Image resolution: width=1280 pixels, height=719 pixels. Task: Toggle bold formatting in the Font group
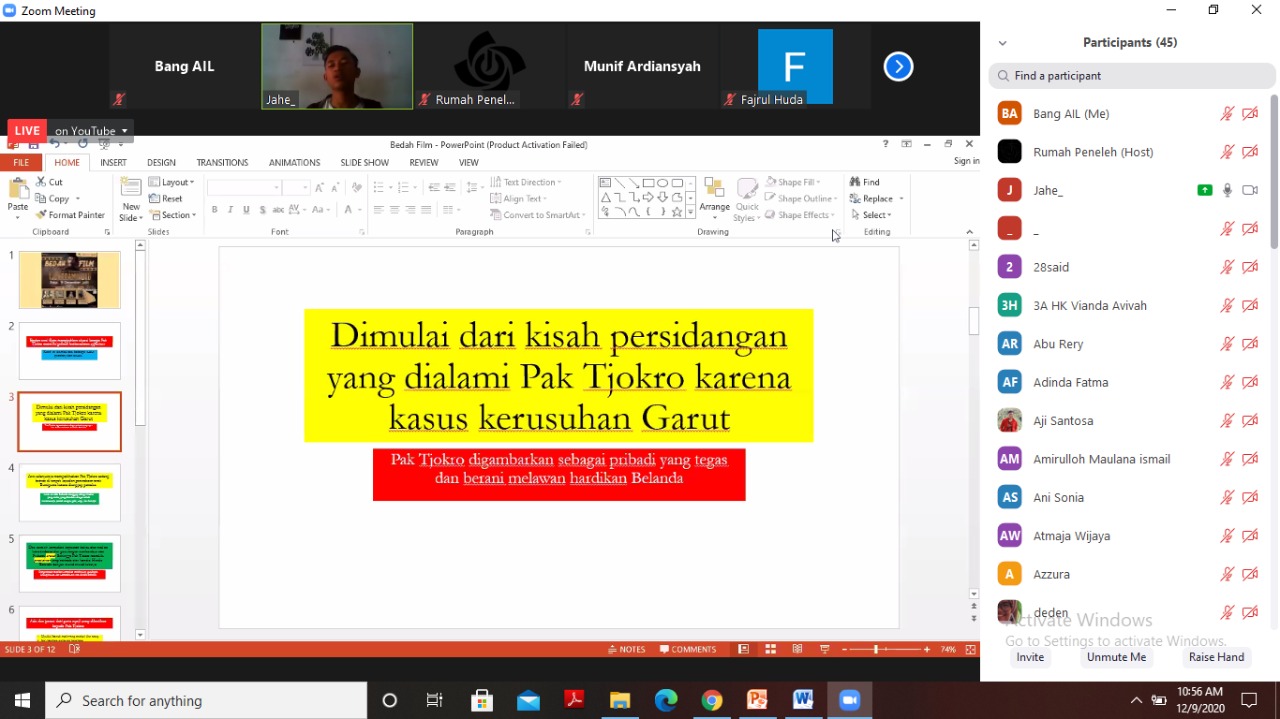pos(214,210)
